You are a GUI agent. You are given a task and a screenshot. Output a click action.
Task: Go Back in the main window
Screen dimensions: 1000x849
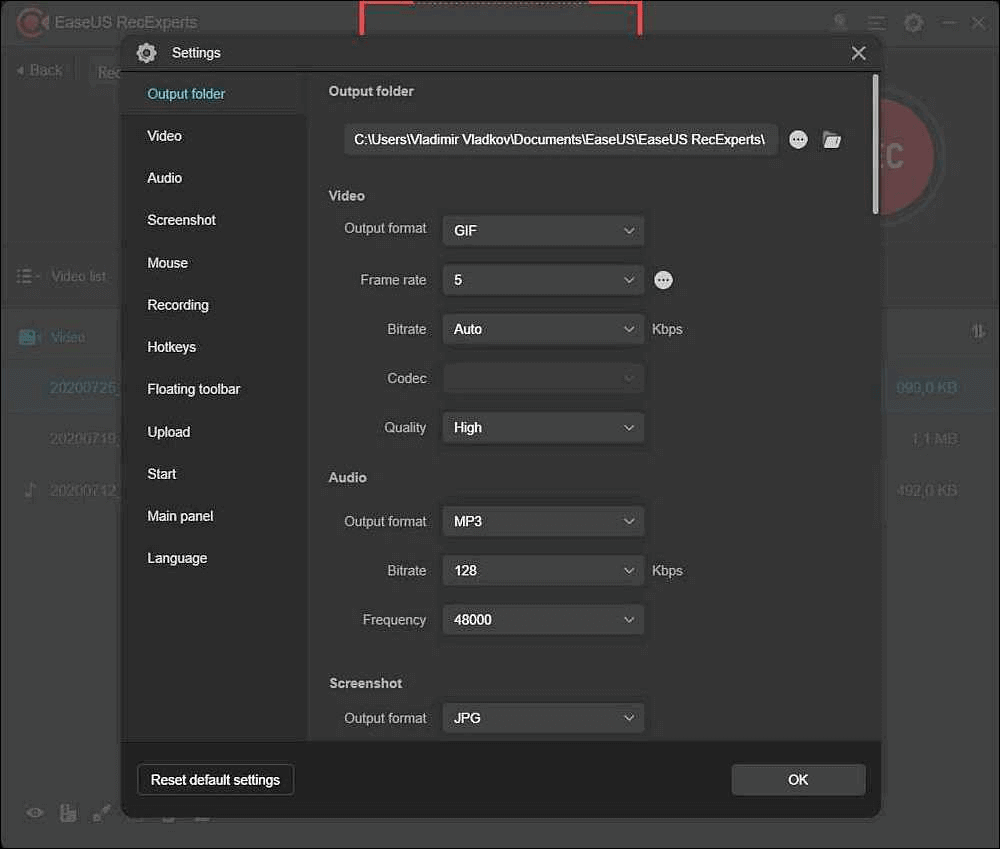point(40,70)
